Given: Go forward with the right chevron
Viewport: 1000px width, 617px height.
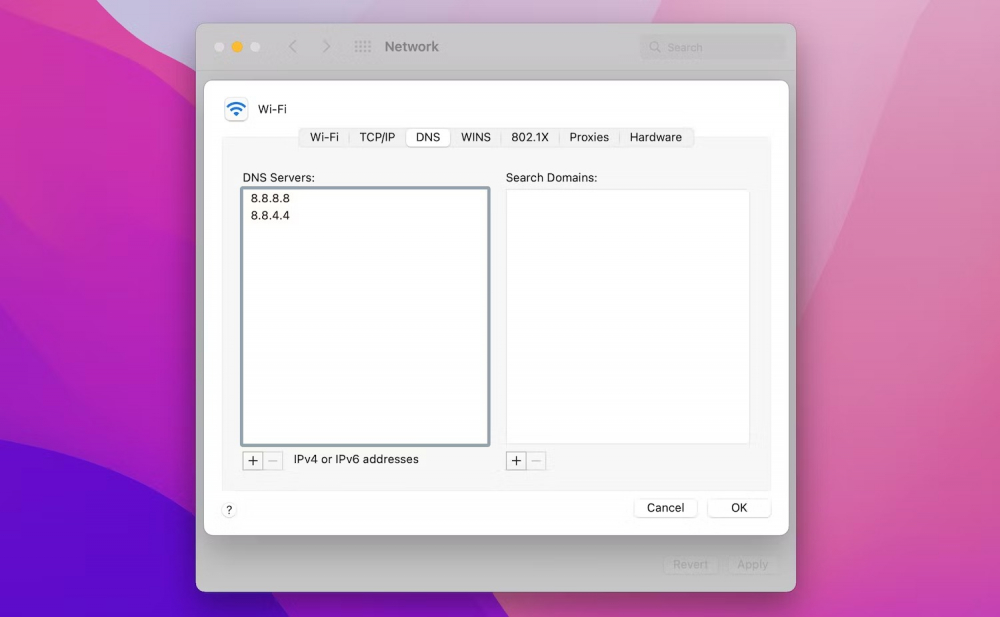Looking at the screenshot, I should [x=326, y=47].
